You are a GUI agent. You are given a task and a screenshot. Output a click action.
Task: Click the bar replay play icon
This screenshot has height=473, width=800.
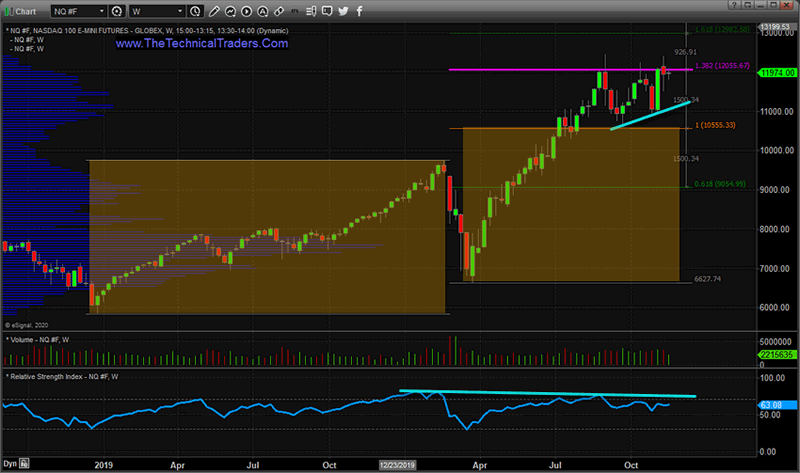246,11
